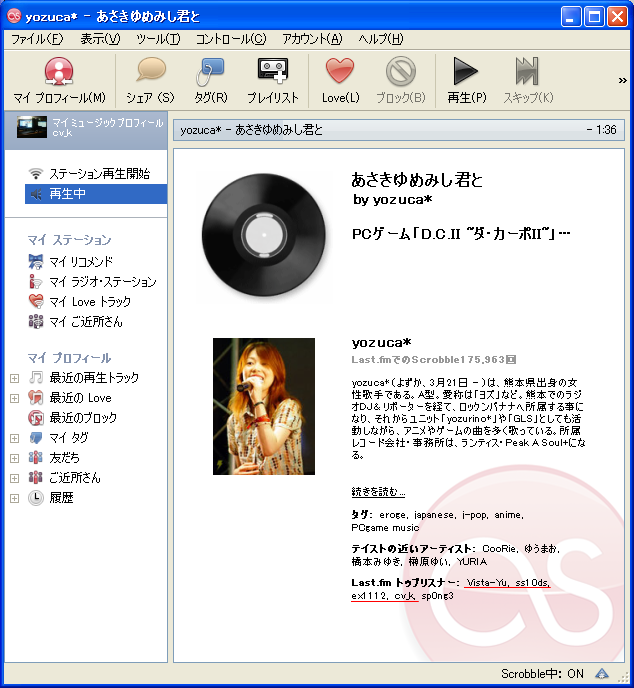Skip track with the スキップ icon
This screenshot has height=688, width=634.
(527, 71)
